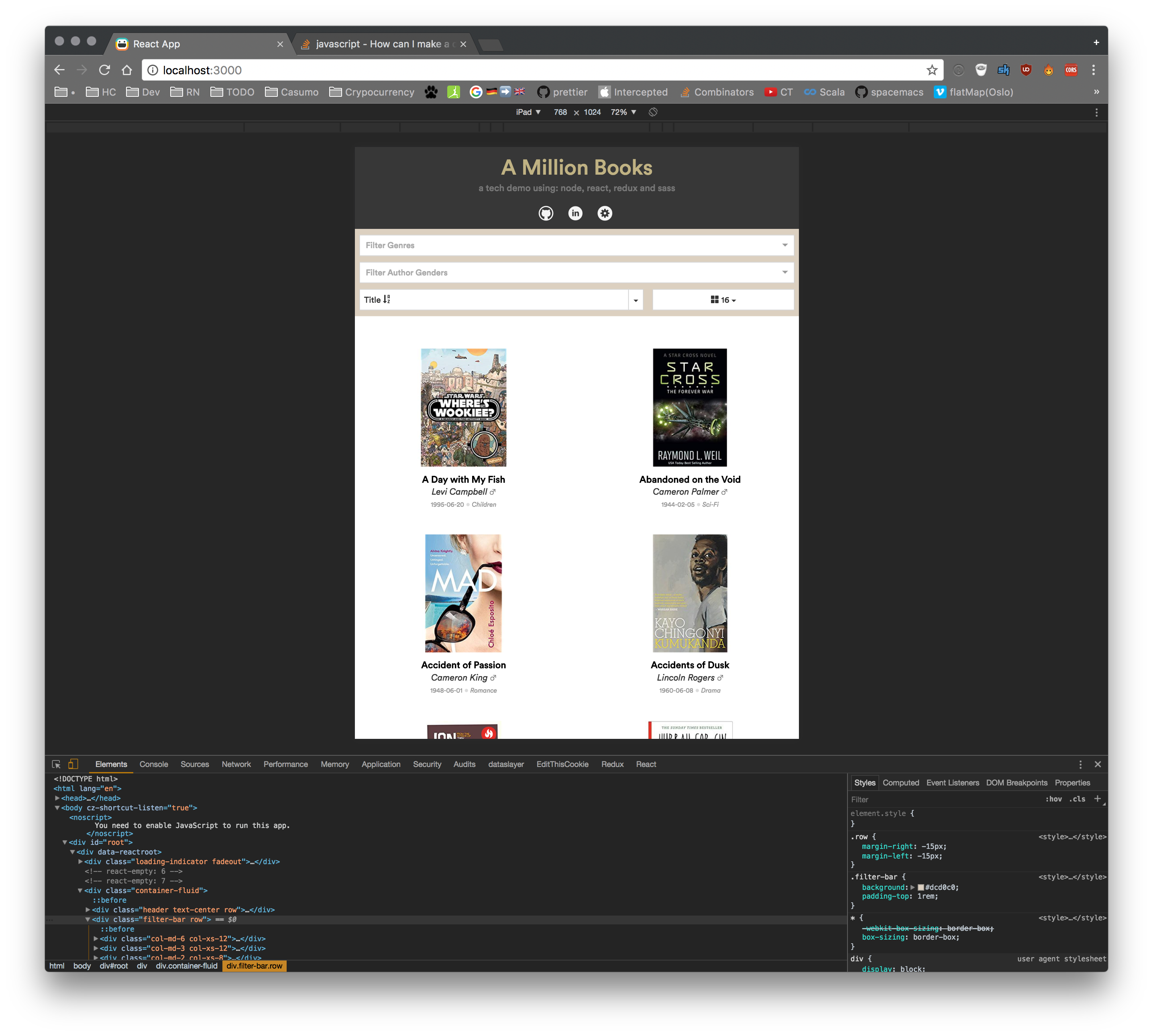Click the Google bookmark icon
This screenshot has height=1036, width=1153.
(476, 92)
